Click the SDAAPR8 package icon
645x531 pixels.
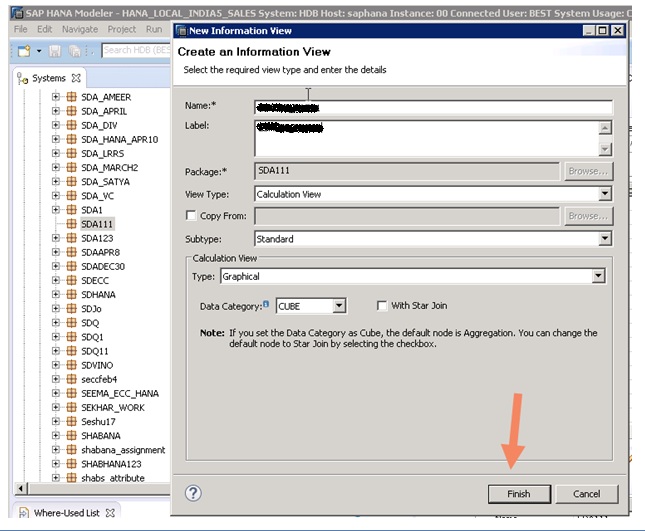(72, 252)
